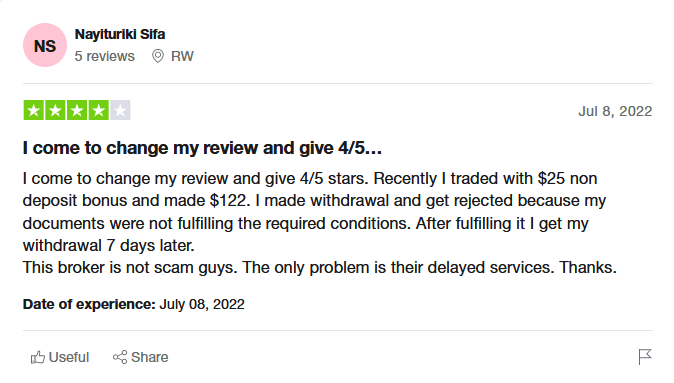Click the first green rating star
Viewport: 674px width, 383px height.
point(34,110)
